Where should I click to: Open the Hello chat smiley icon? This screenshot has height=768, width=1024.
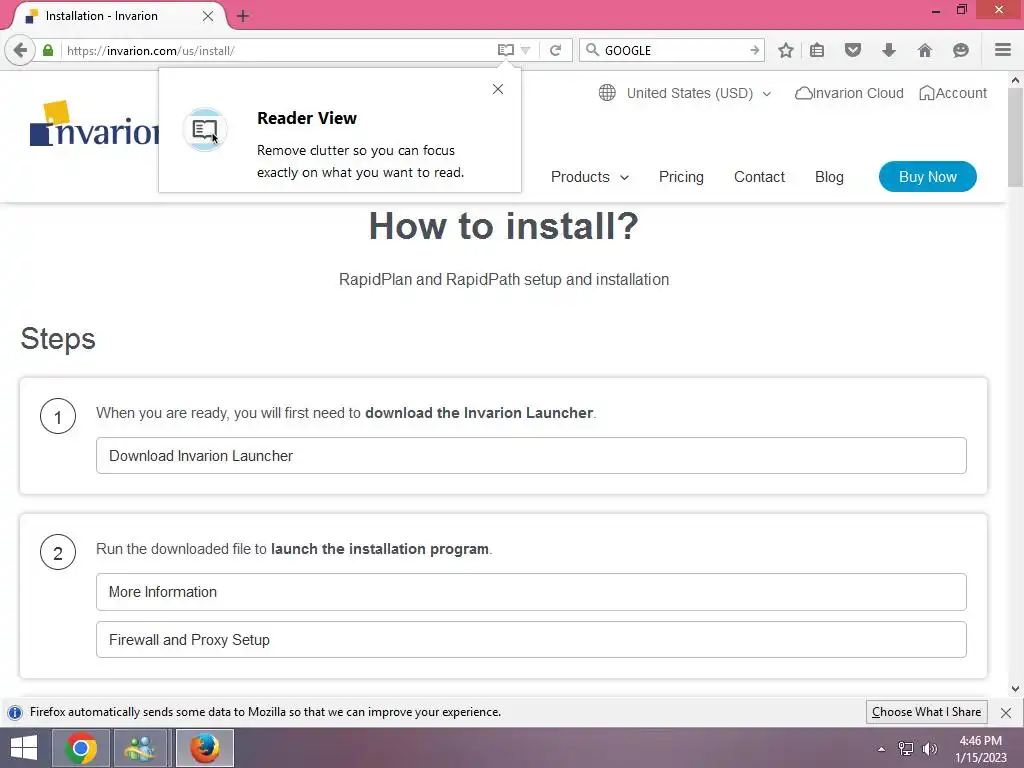click(x=961, y=50)
